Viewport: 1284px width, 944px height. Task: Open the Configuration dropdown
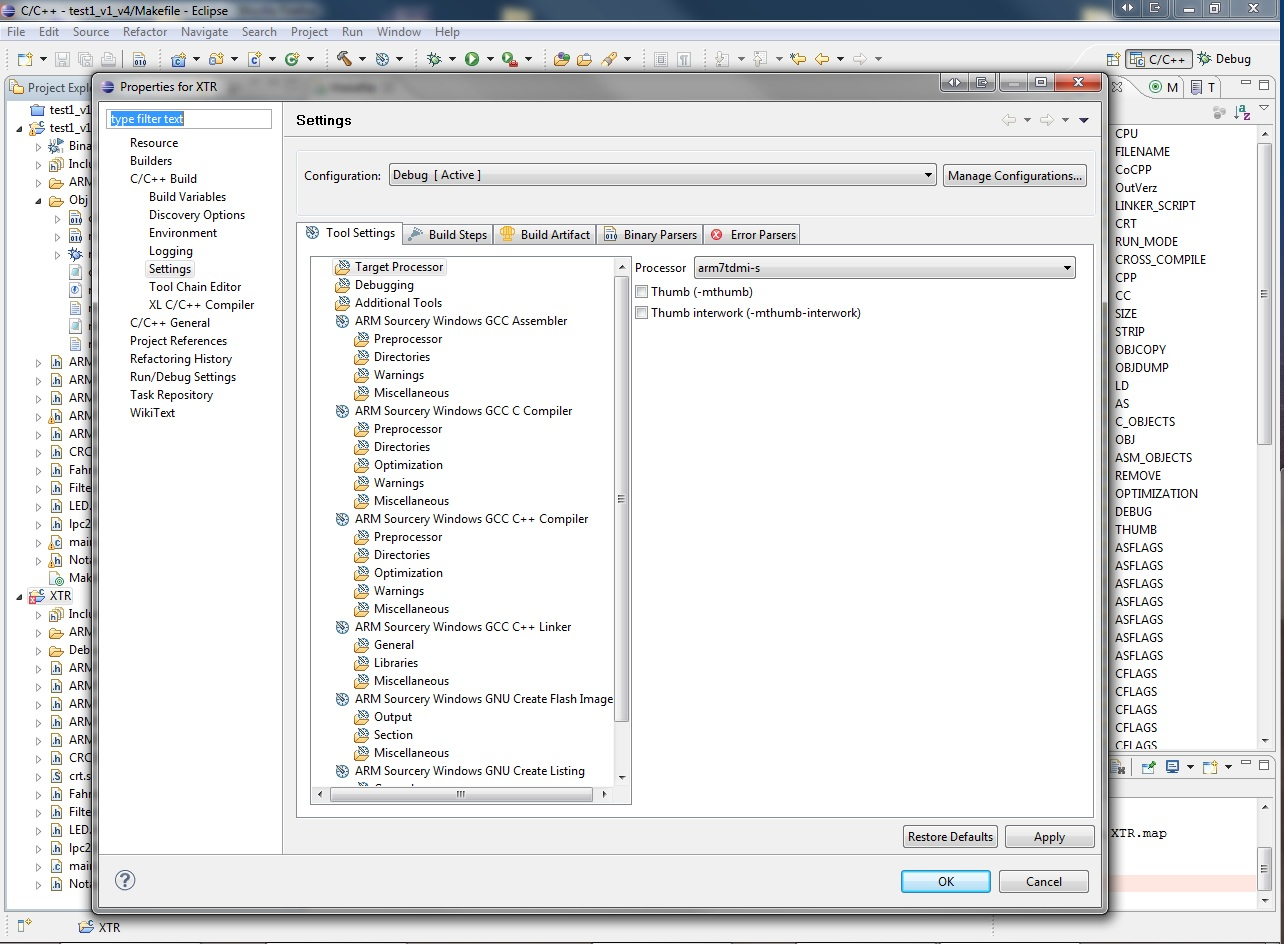coord(662,175)
